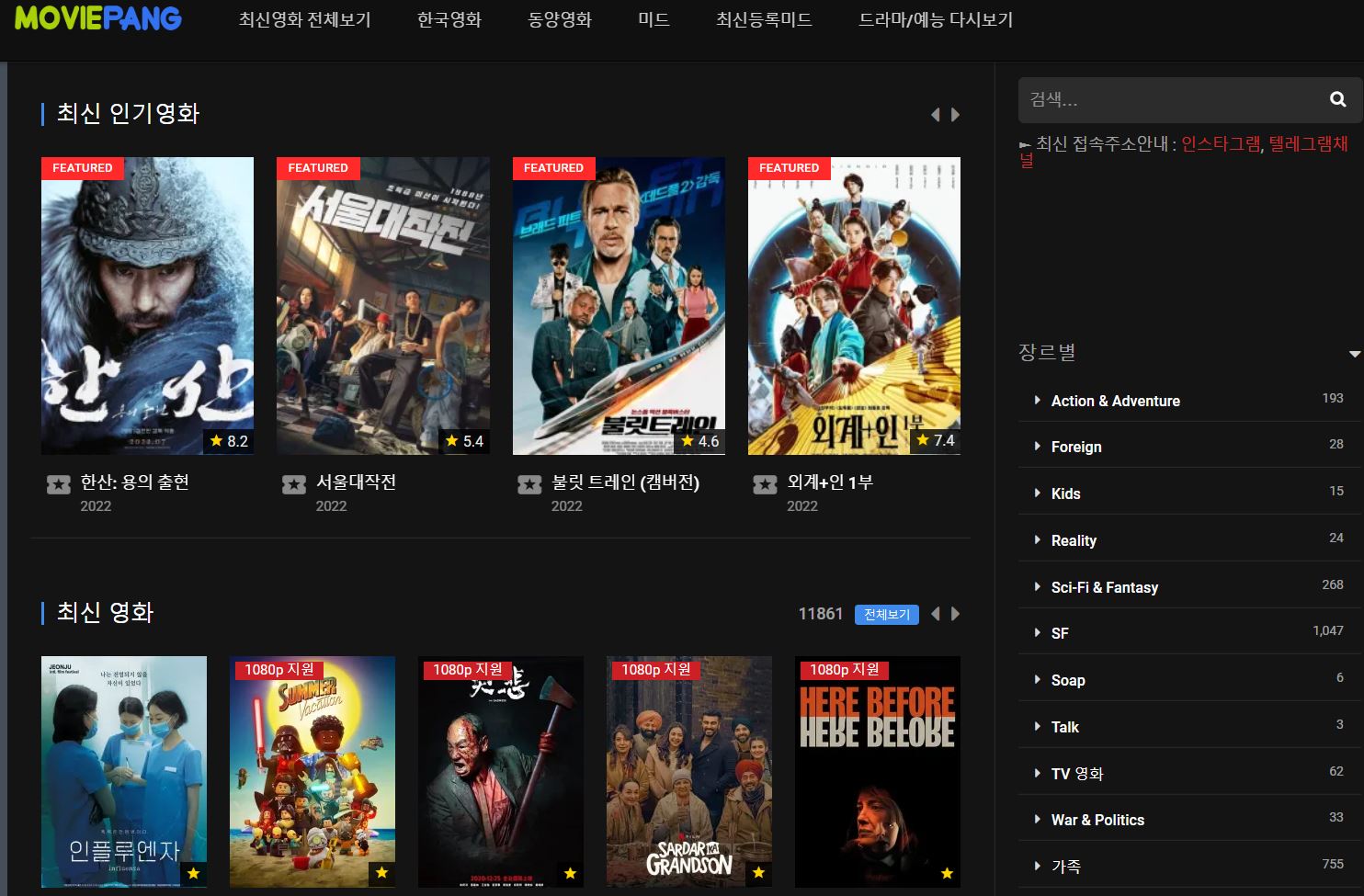Open the 한산 featured poster thumbnail
Image resolution: width=1364 pixels, height=896 pixels.
point(147,306)
